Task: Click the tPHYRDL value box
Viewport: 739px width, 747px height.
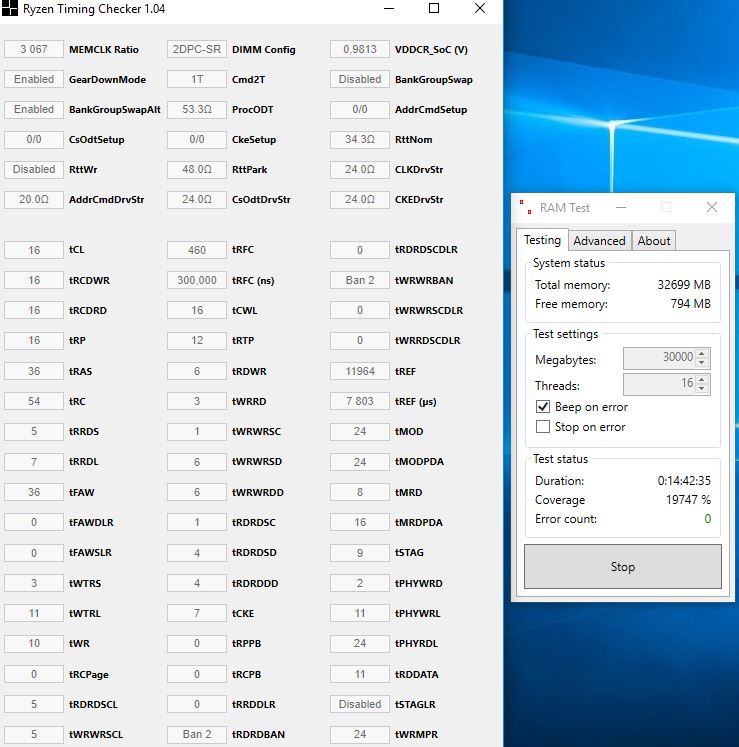Action: click(360, 643)
